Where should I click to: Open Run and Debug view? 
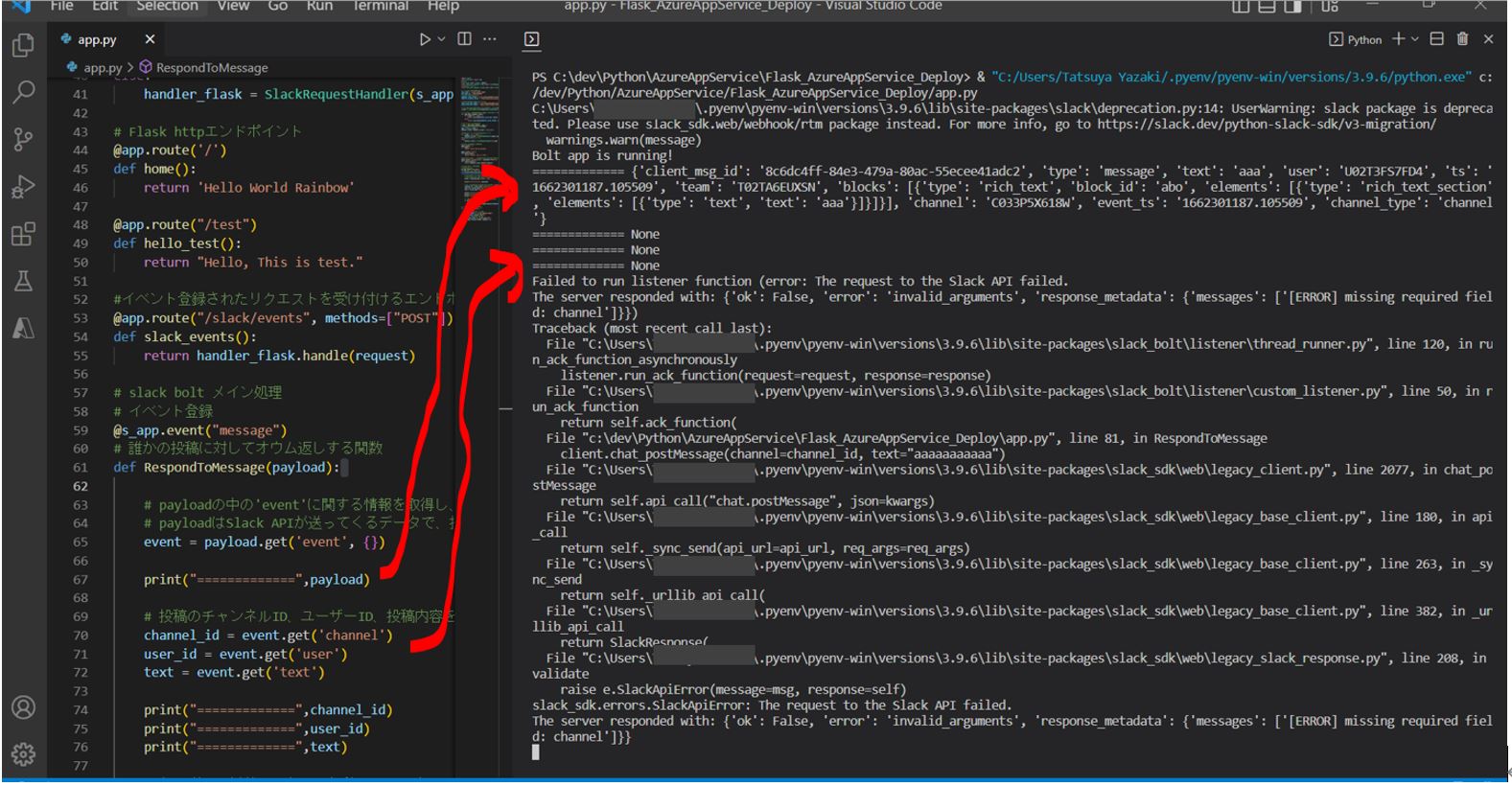23,187
